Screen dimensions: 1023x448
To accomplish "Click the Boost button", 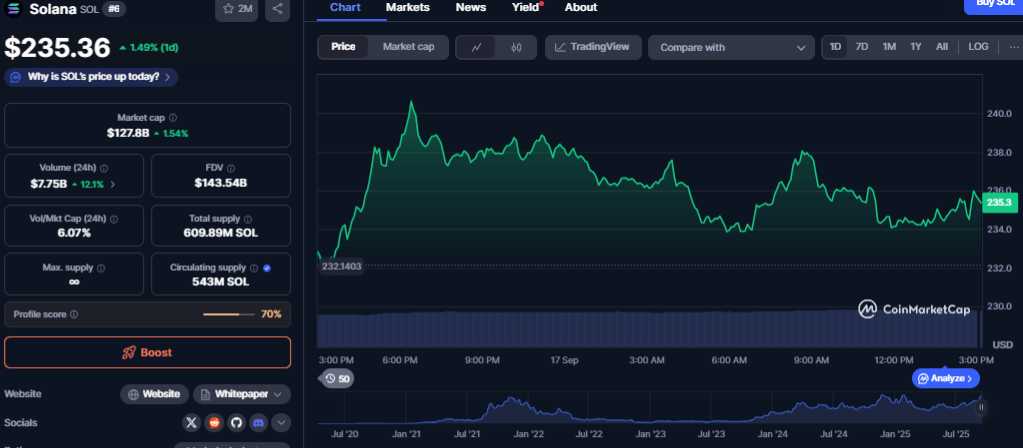I will pos(147,353).
